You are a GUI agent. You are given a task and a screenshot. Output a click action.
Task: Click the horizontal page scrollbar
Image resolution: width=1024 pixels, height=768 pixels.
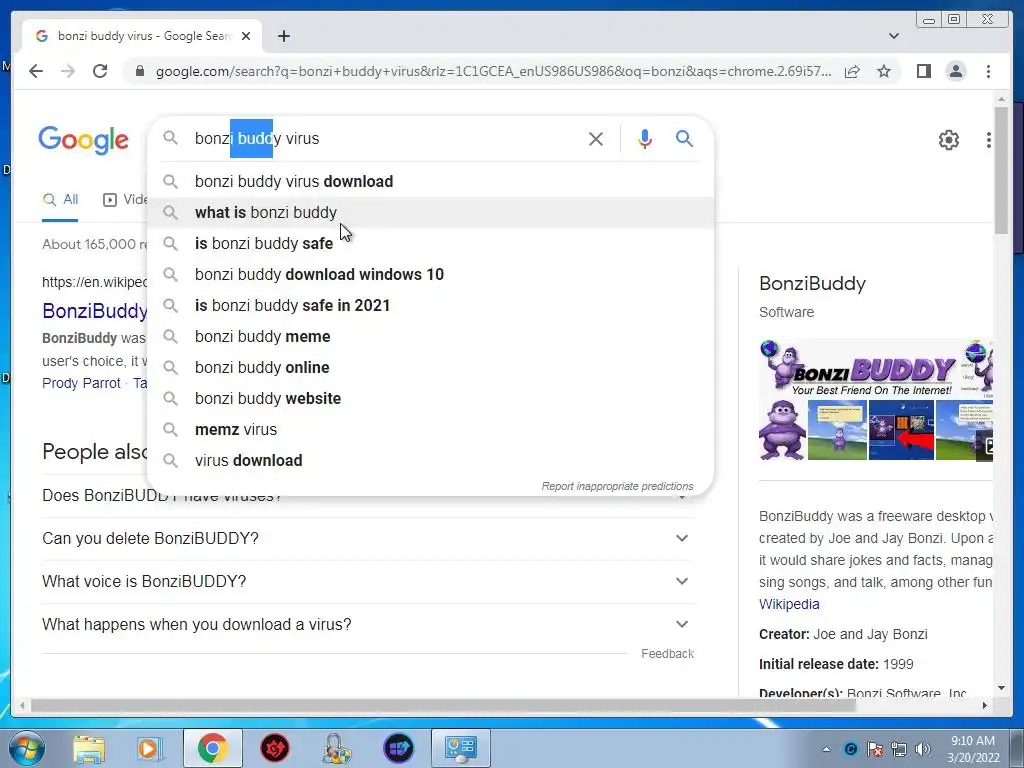click(443, 705)
